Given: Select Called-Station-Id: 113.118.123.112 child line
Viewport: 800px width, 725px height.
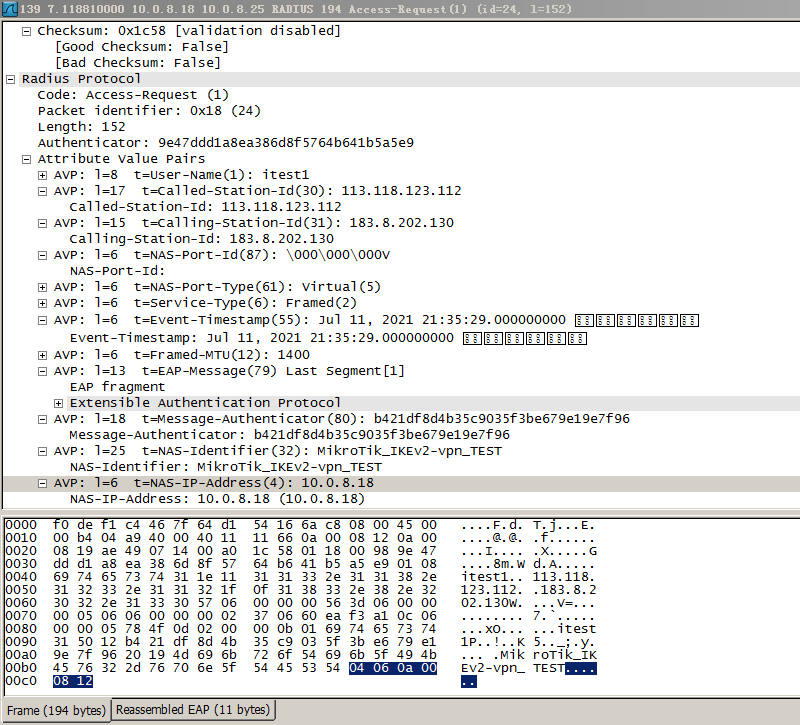Looking at the screenshot, I should (x=206, y=207).
